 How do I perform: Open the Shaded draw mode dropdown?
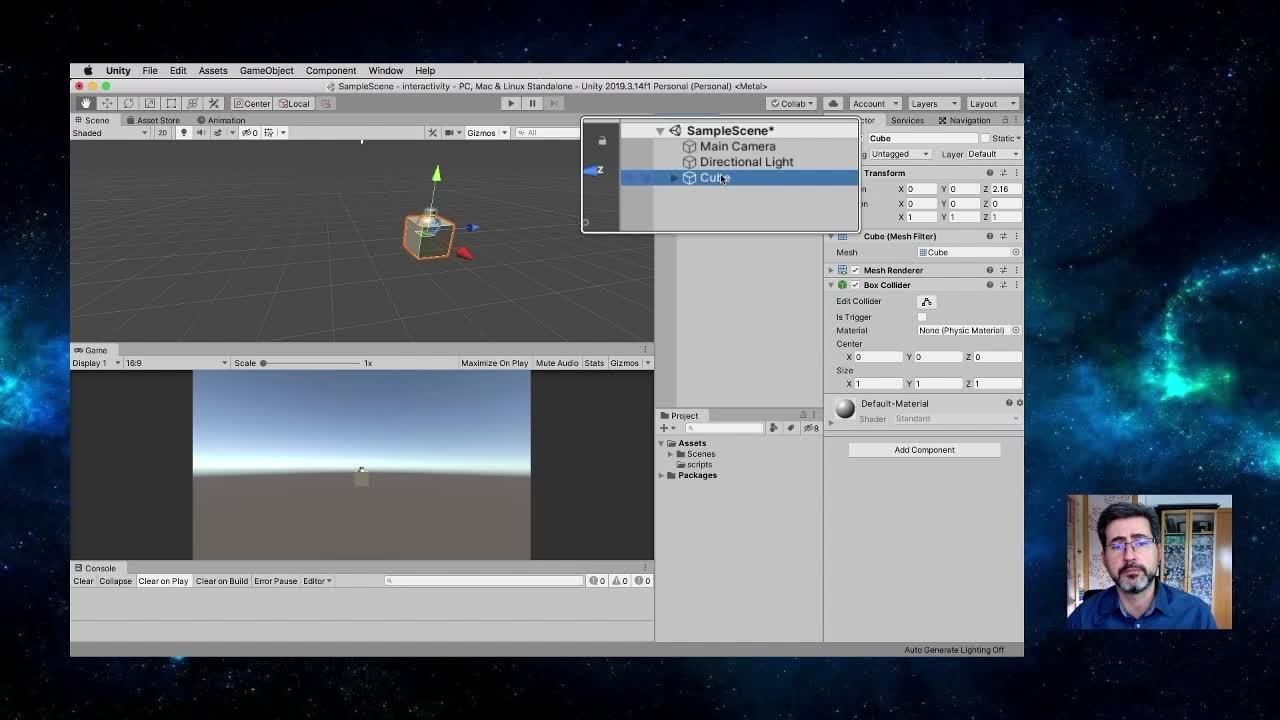(110, 132)
